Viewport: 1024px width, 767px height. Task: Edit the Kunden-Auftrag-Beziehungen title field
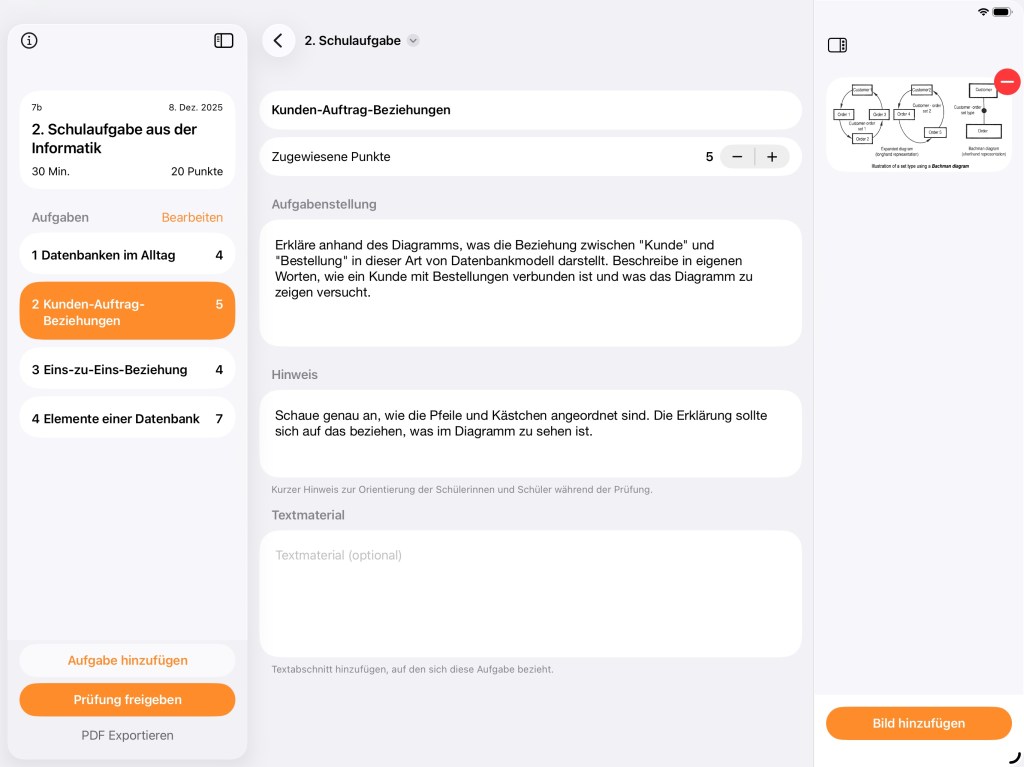[530, 110]
